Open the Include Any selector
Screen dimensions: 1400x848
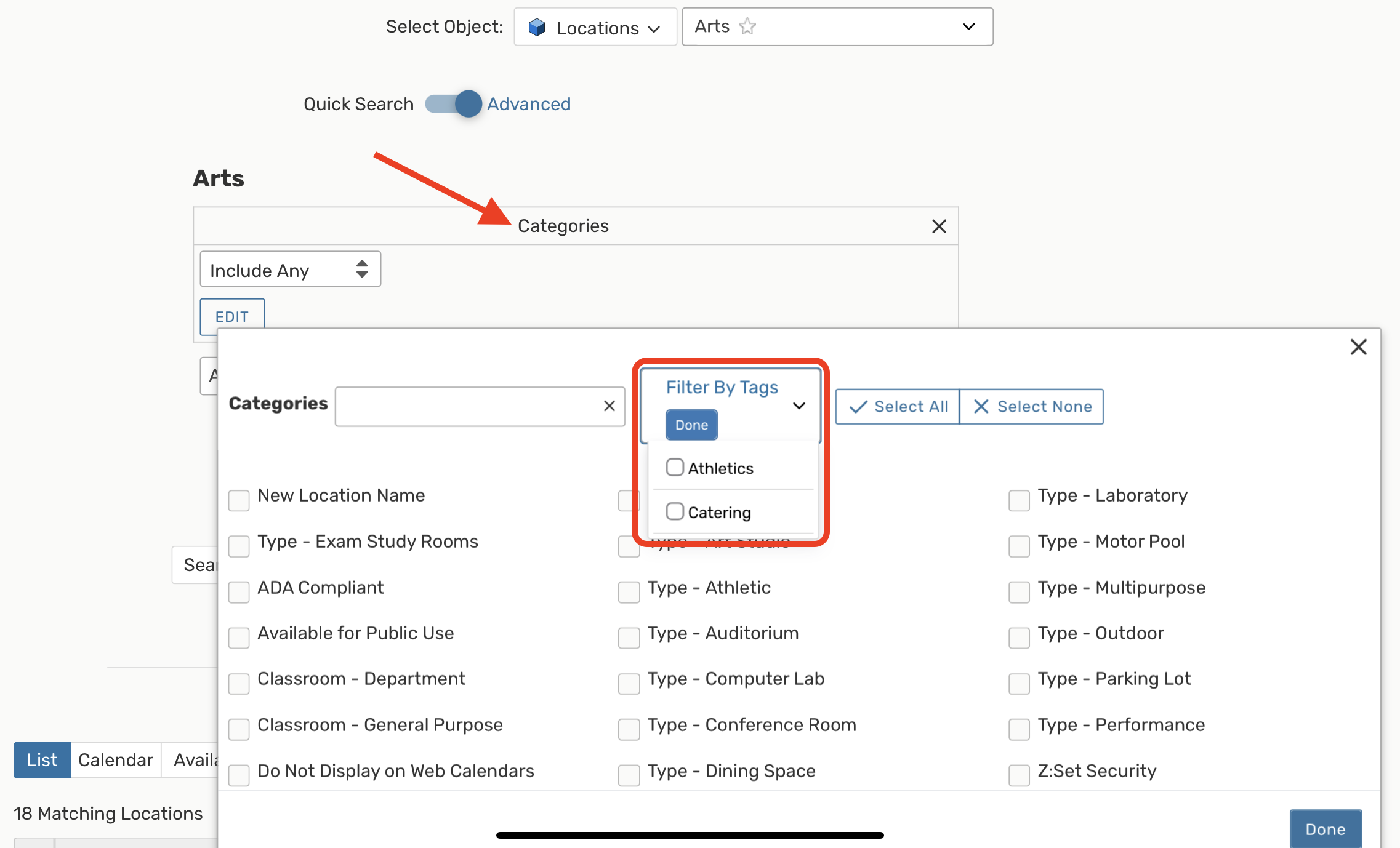point(290,270)
